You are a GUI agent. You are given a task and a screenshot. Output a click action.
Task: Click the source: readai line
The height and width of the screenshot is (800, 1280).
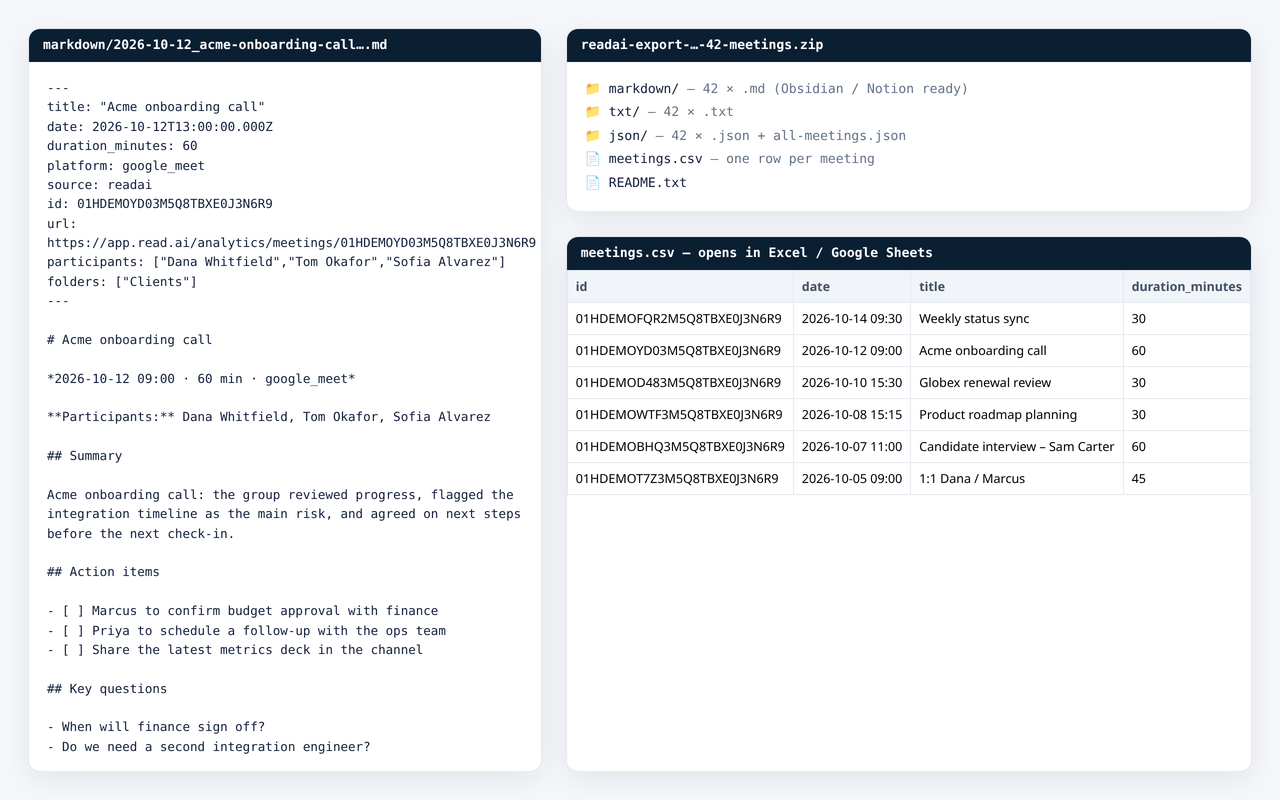pos(99,185)
